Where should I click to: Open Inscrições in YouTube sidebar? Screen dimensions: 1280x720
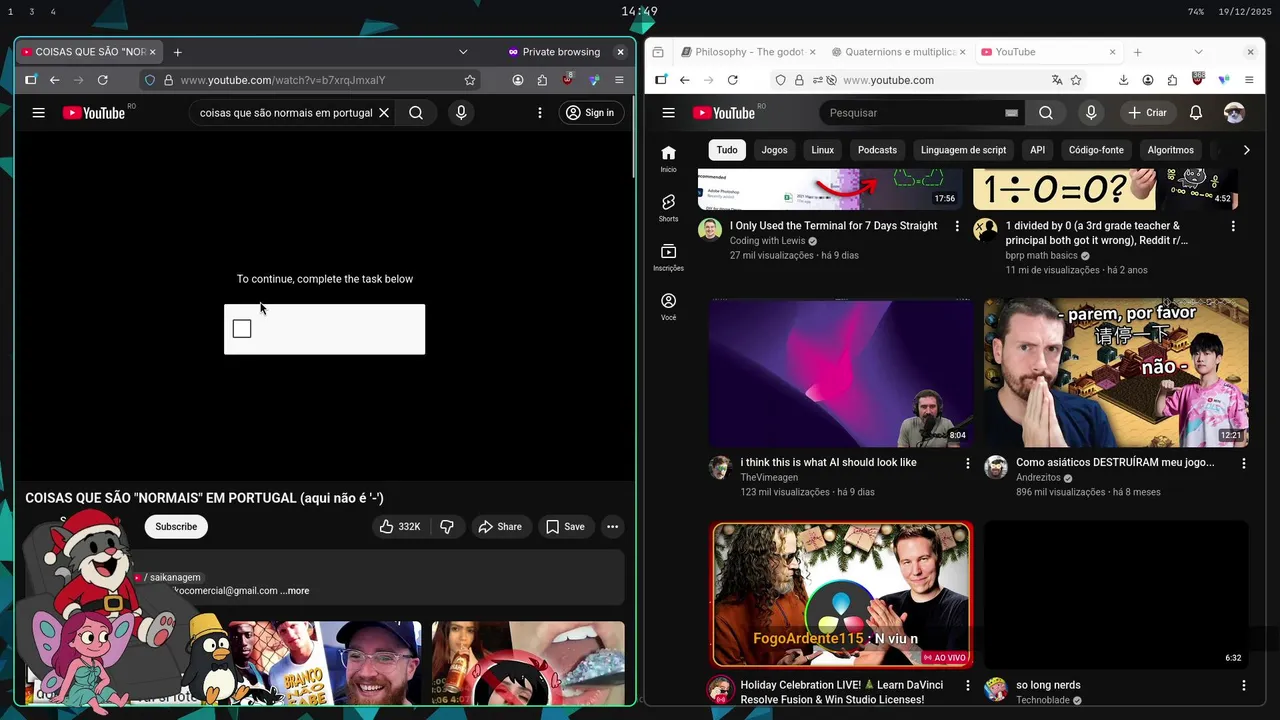pyautogui.click(x=668, y=257)
